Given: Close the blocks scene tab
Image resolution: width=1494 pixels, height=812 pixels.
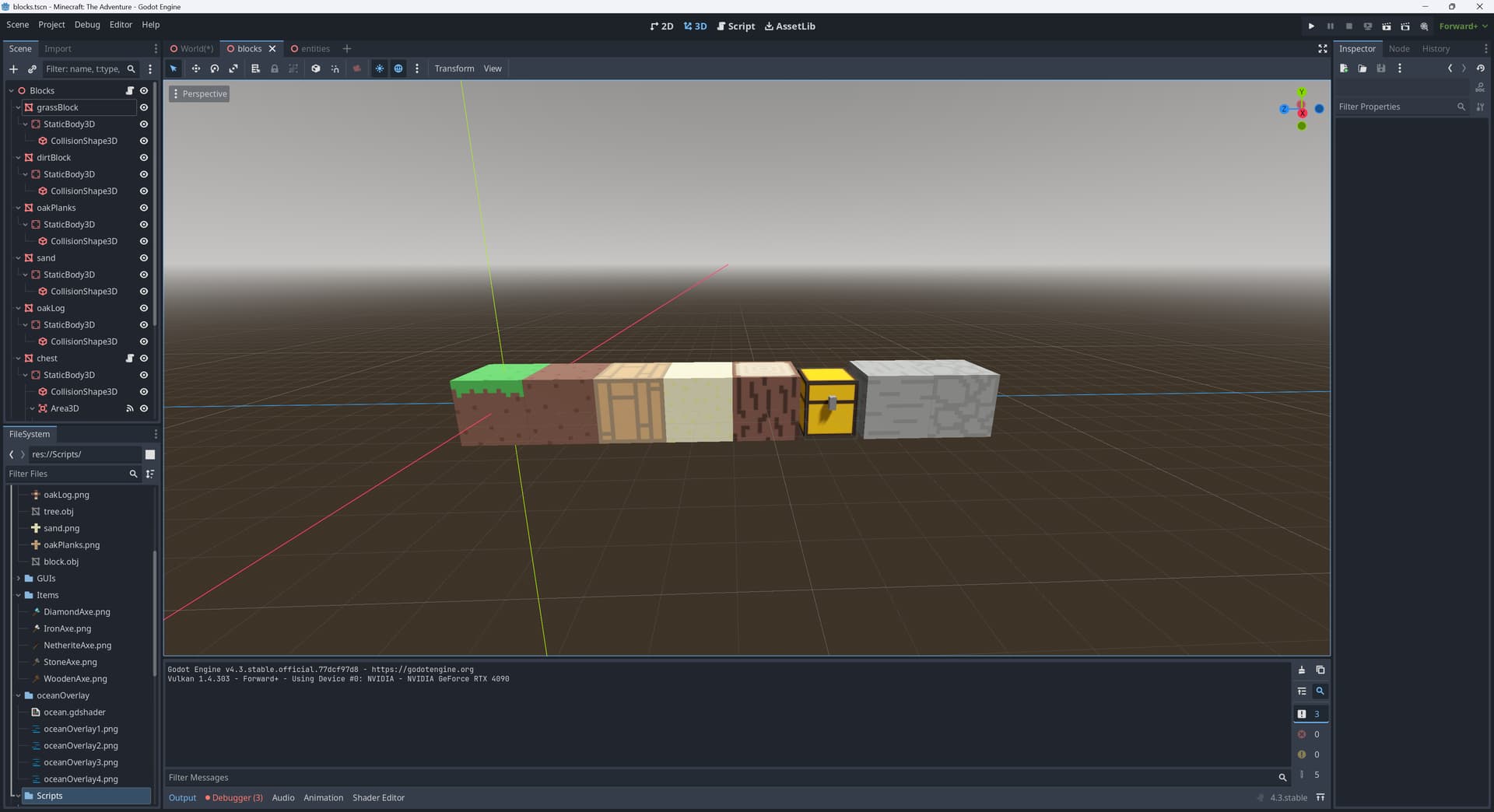Looking at the screenshot, I should (272, 48).
